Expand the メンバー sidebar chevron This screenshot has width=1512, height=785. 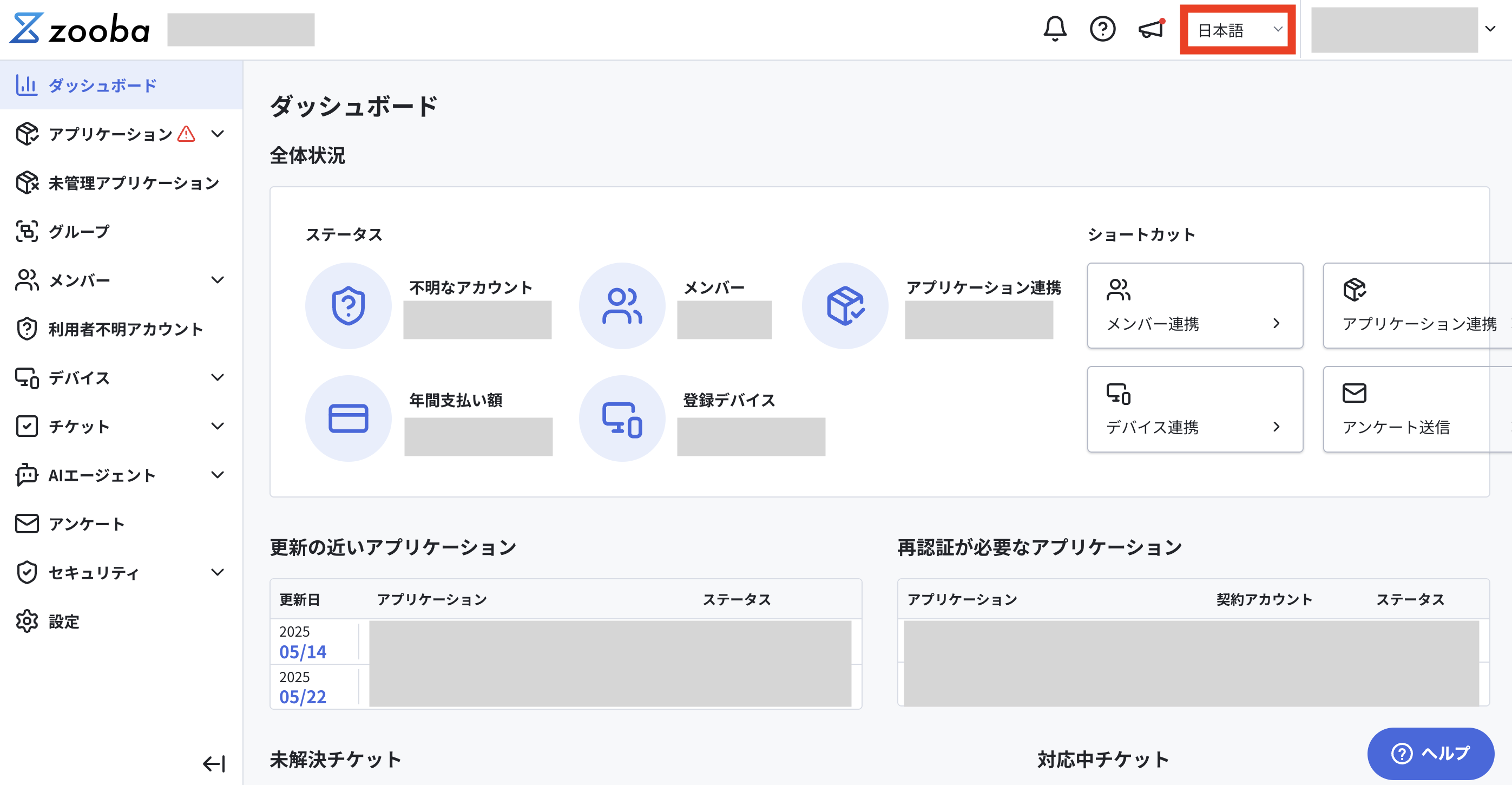click(217, 280)
